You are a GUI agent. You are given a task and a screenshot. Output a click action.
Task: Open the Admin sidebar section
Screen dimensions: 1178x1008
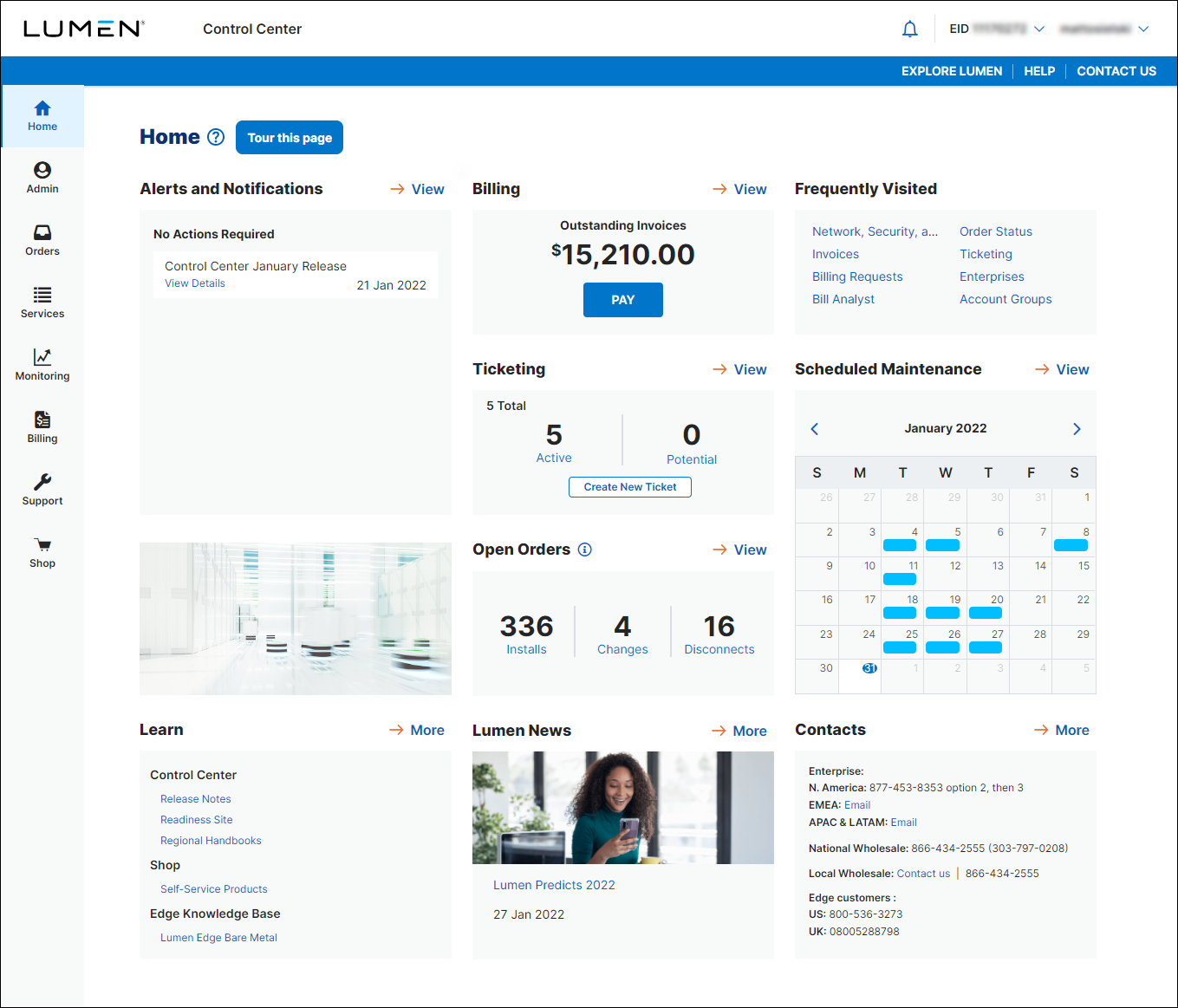(x=42, y=178)
